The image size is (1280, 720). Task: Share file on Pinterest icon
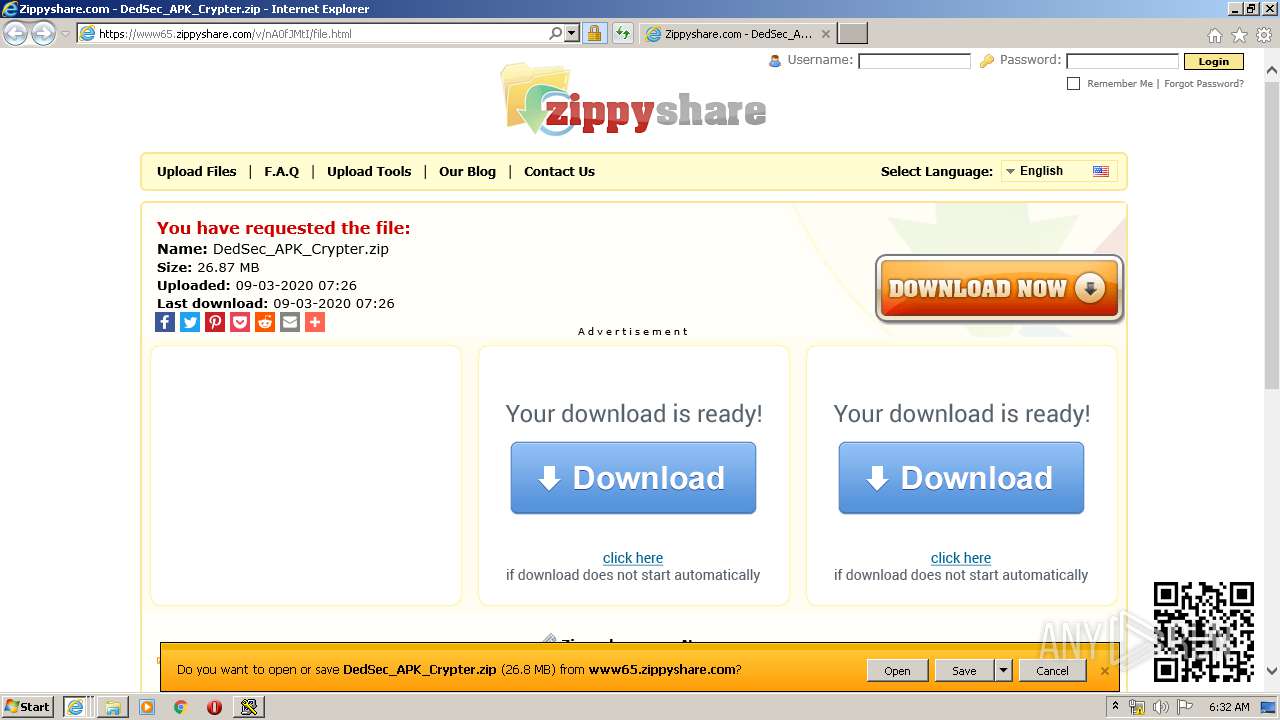(215, 322)
